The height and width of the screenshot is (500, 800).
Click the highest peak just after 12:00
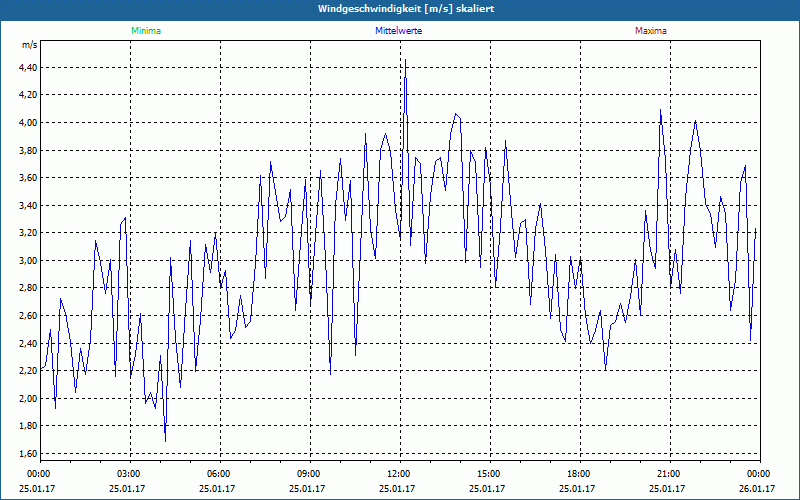406,61
